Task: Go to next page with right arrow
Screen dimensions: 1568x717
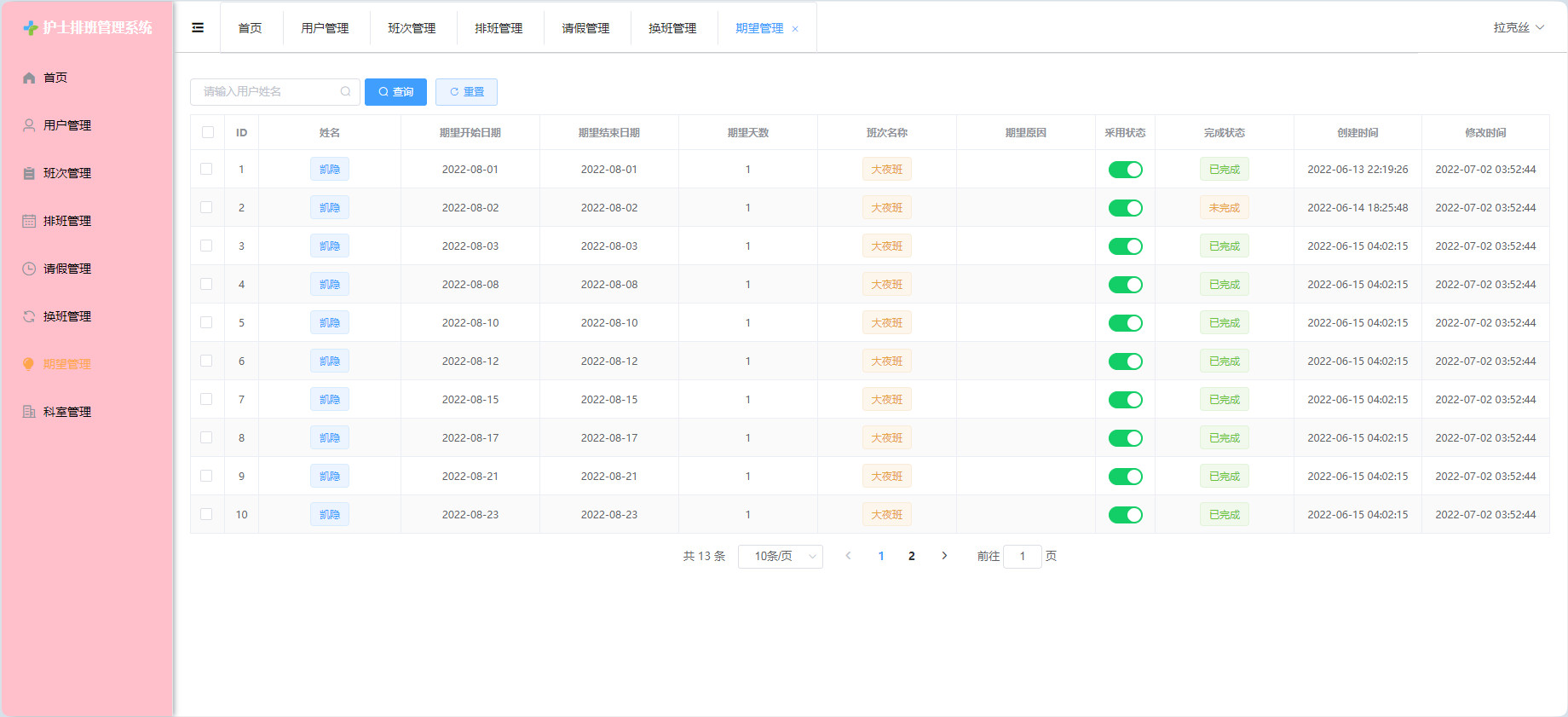Action: point(944,556)
